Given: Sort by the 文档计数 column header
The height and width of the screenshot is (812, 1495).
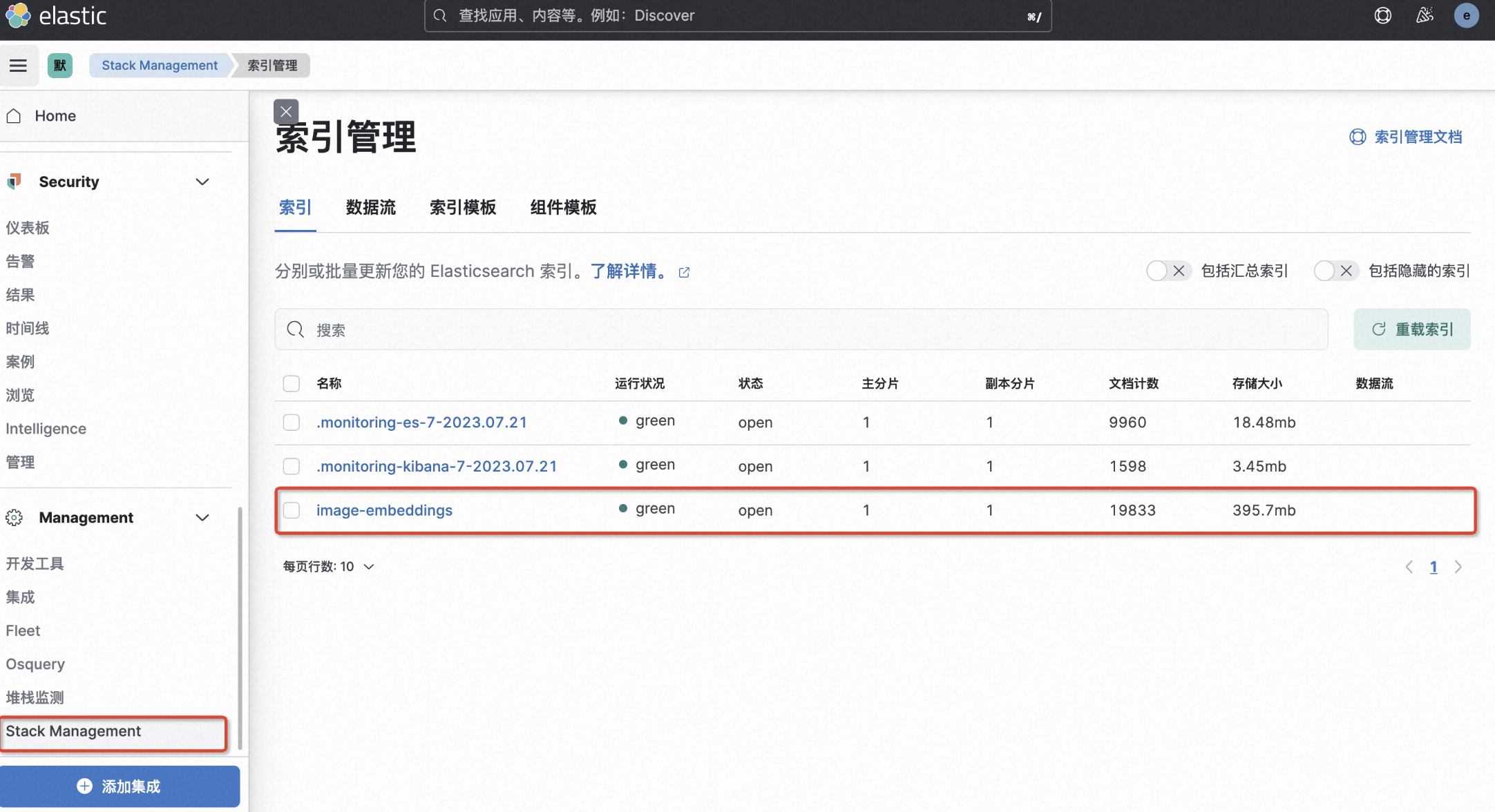Looking at the screenshot, I should coord(1134,383).
